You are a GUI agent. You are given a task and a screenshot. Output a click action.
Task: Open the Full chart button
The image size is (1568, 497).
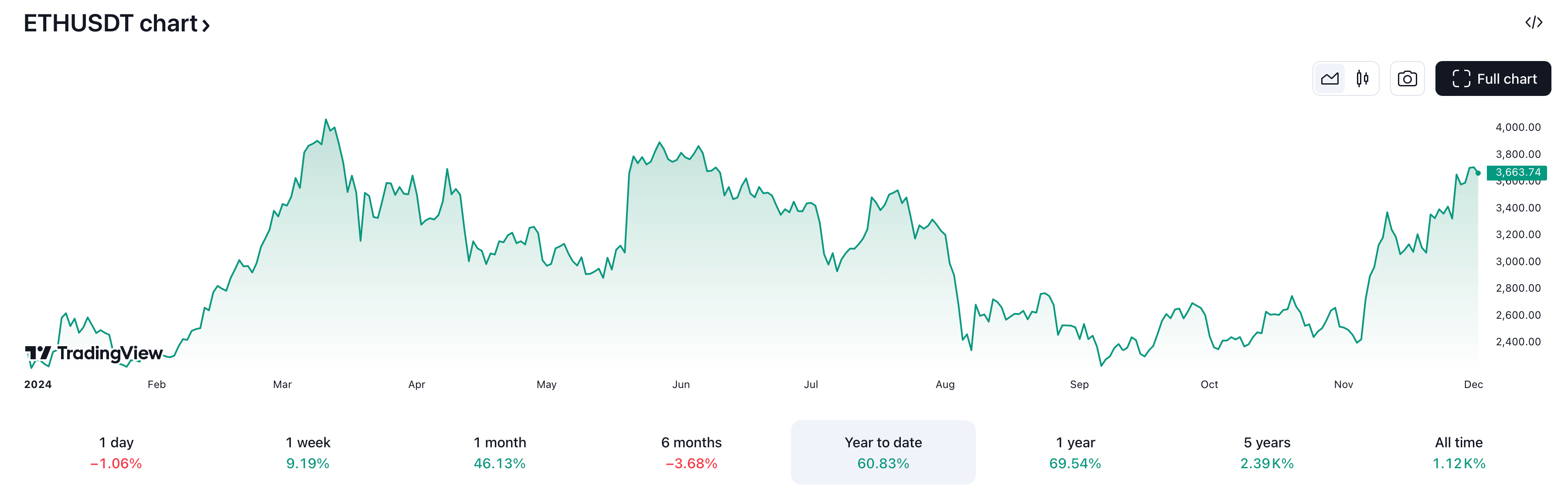pyautogui.click(x=1493, y=78)
